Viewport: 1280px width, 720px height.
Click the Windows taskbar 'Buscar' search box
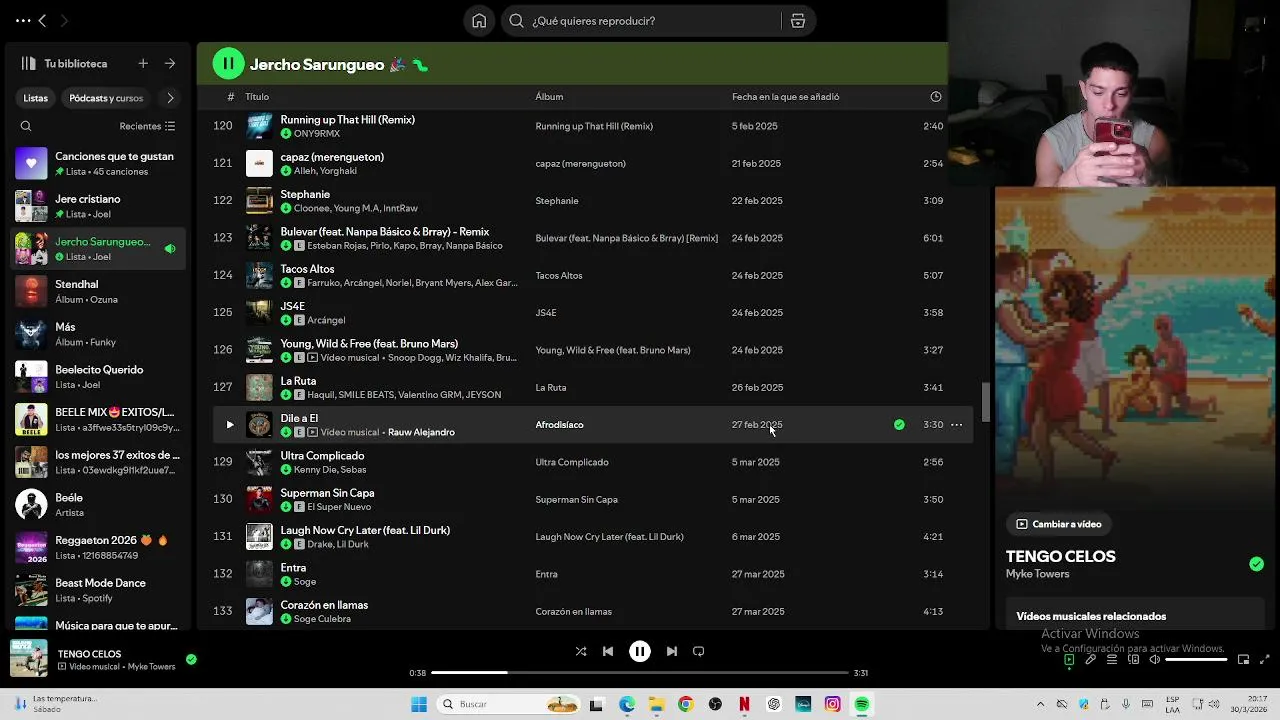(x=510, y=704)
